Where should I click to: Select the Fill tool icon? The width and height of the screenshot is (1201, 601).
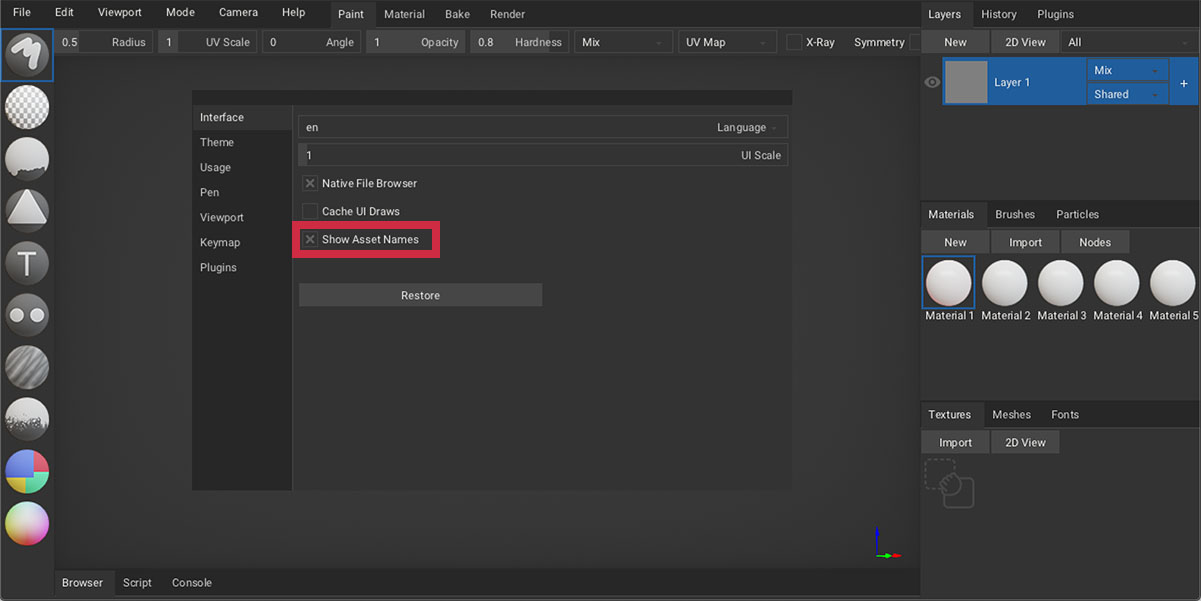click(27, 158)
